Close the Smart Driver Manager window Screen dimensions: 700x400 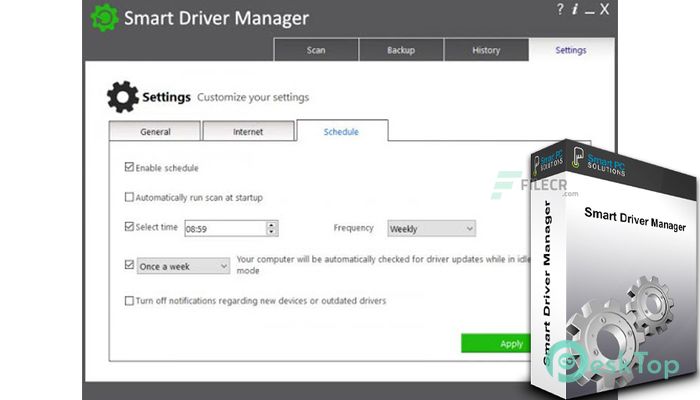(604, 9)
